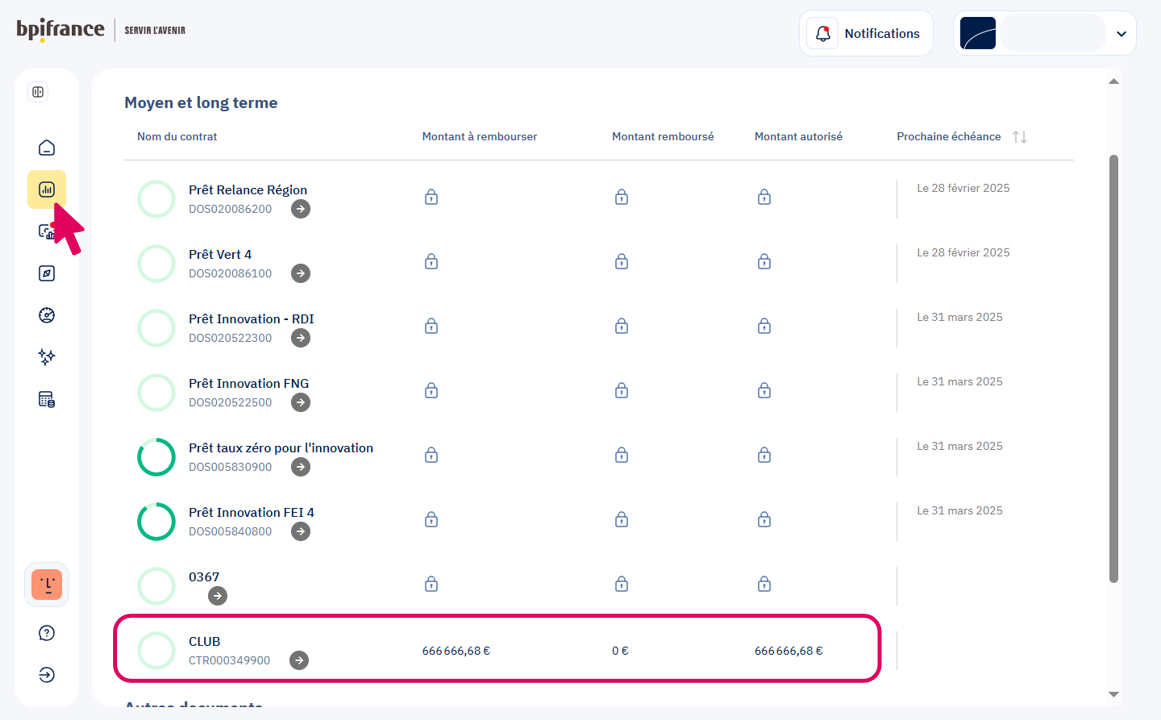Click the home icon in sidebar
Image resolution: width=1161 pixels, height=720 pixels.
point(46,148)
